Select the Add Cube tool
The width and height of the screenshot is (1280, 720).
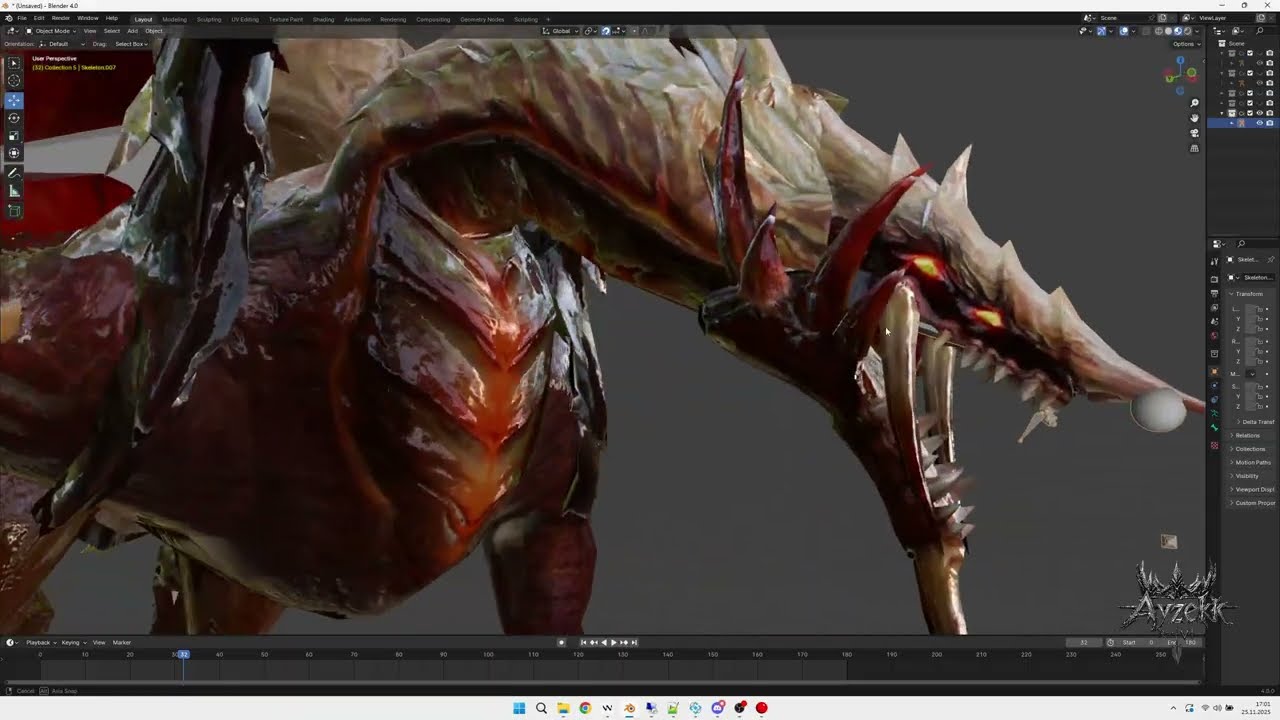[14, 211]
